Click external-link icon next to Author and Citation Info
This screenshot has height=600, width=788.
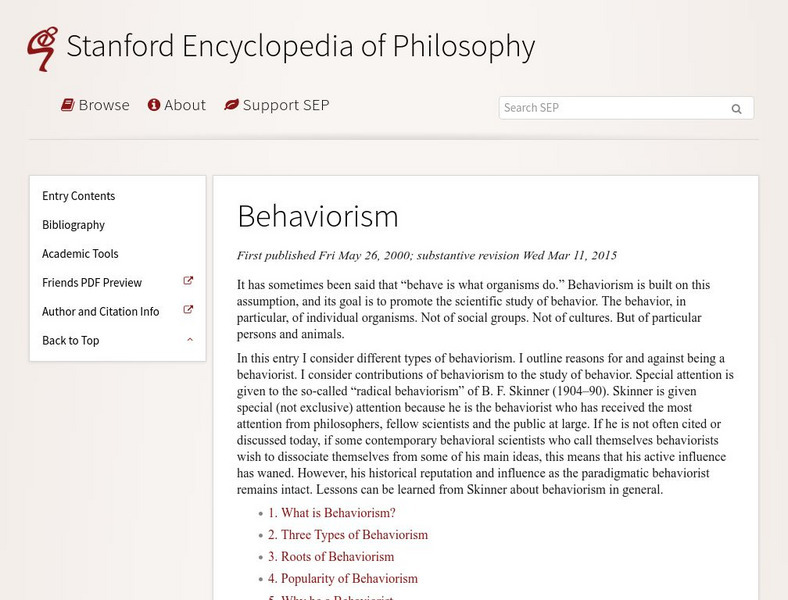coord(188,310)
